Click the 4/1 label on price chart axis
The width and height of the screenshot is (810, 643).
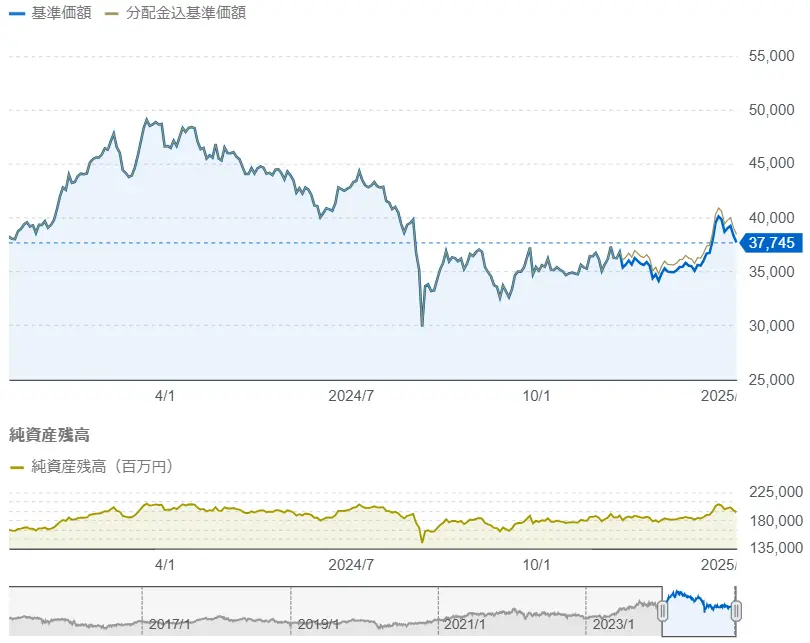[x=165, y=396]
